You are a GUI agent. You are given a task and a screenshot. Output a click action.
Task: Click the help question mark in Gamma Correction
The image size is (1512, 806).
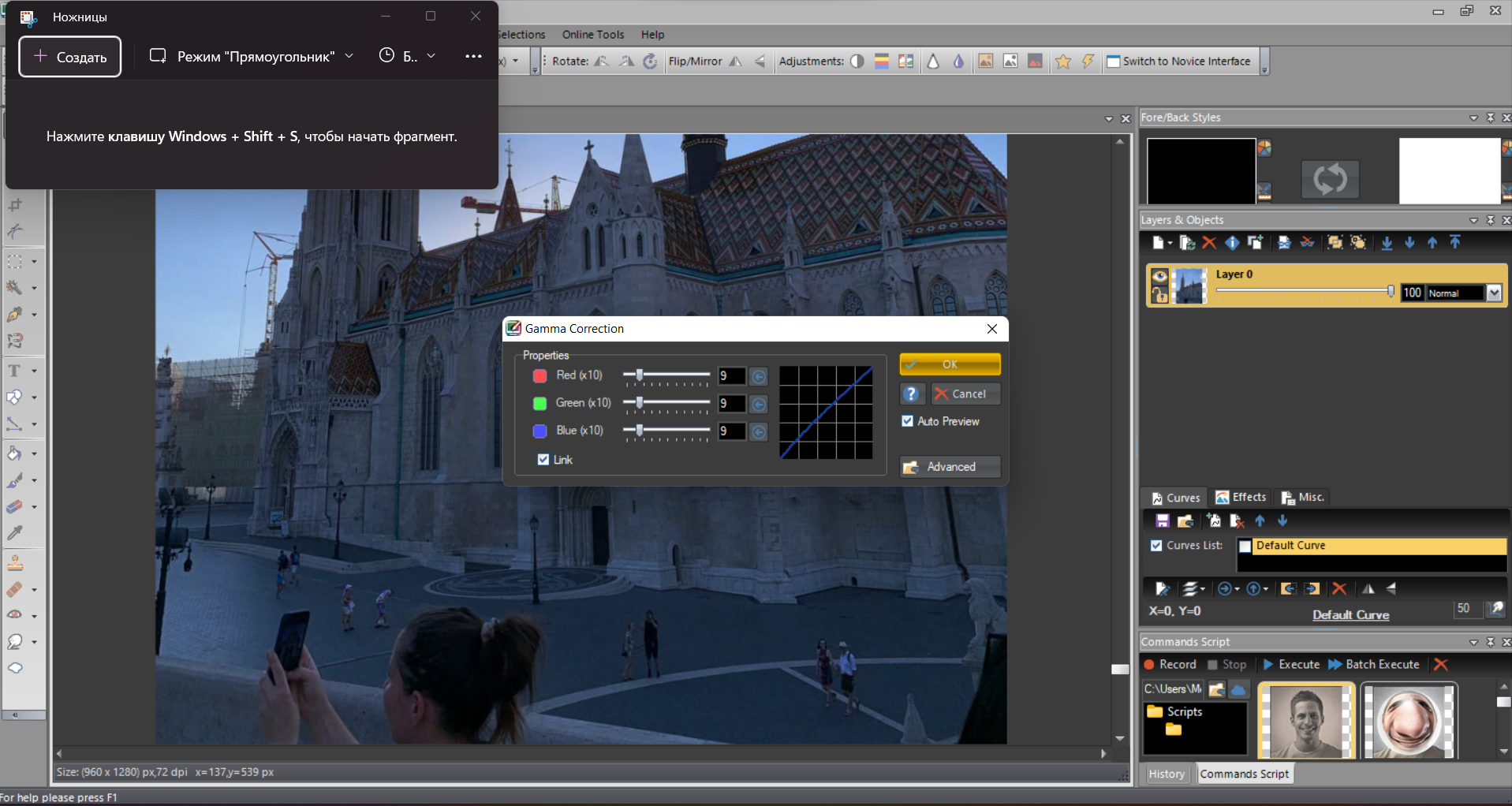coord(911,394)
